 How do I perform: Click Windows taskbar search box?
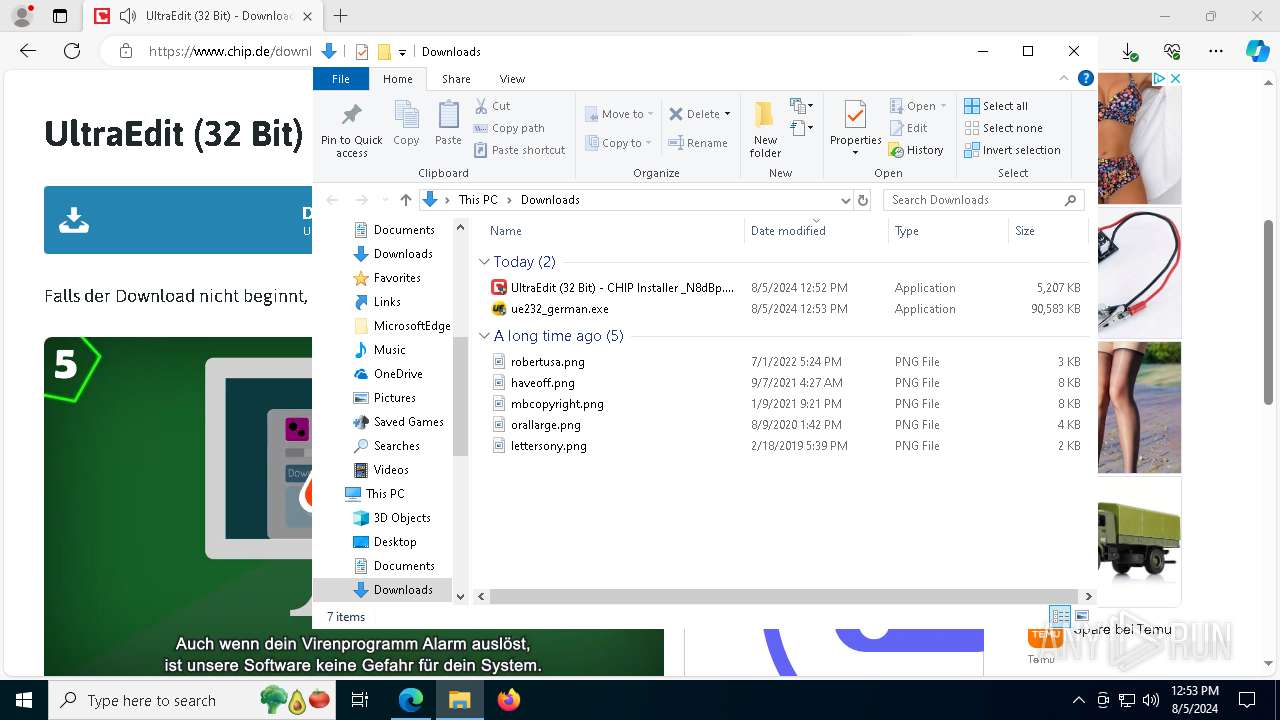point(192,700)
